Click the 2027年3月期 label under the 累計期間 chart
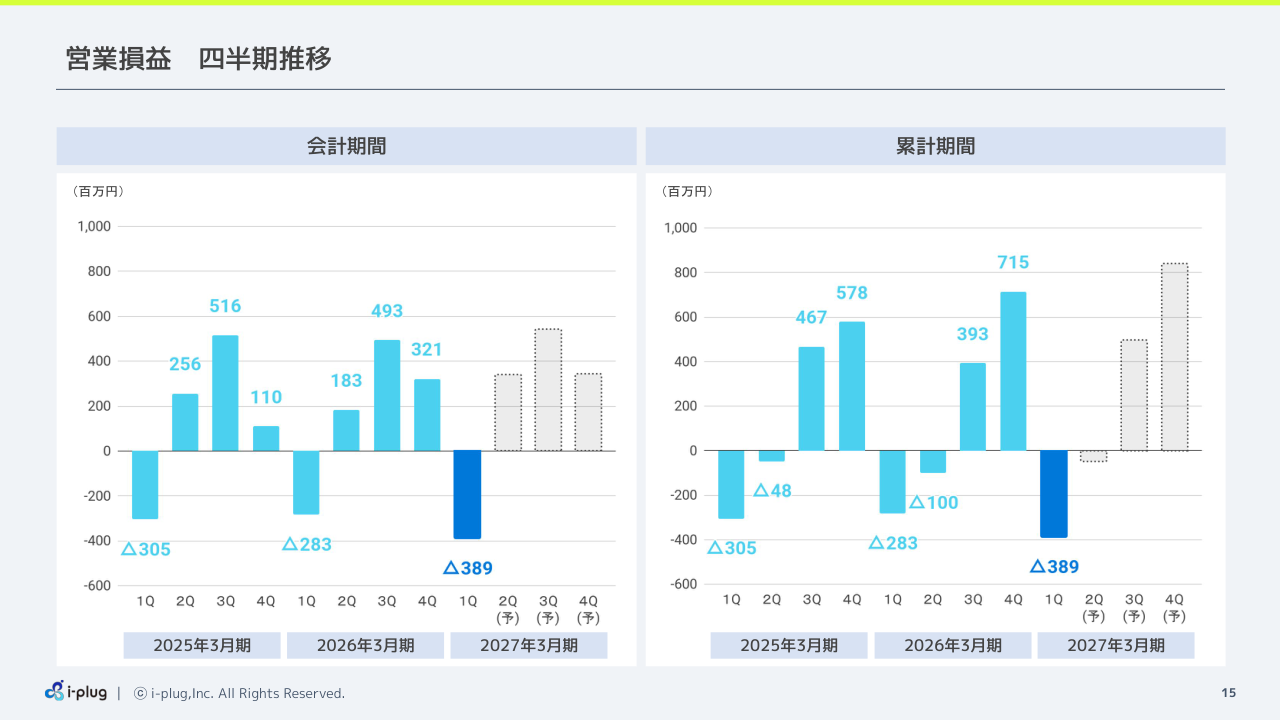1280x720 pixels. [x=1116, y=645]
